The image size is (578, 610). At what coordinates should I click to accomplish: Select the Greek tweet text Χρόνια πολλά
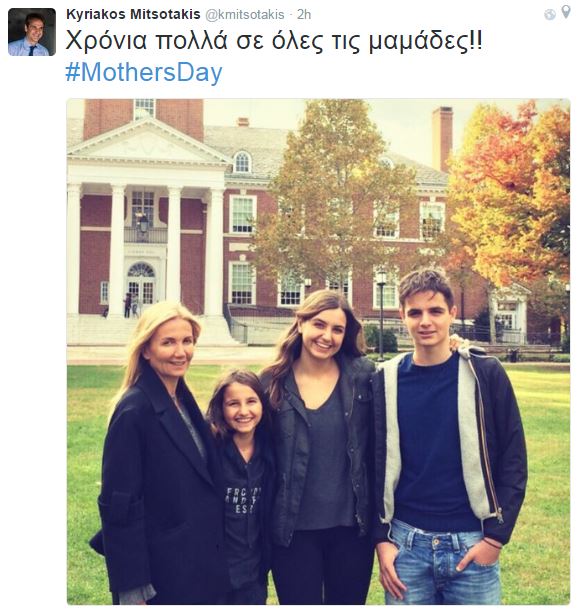[146, 41]
